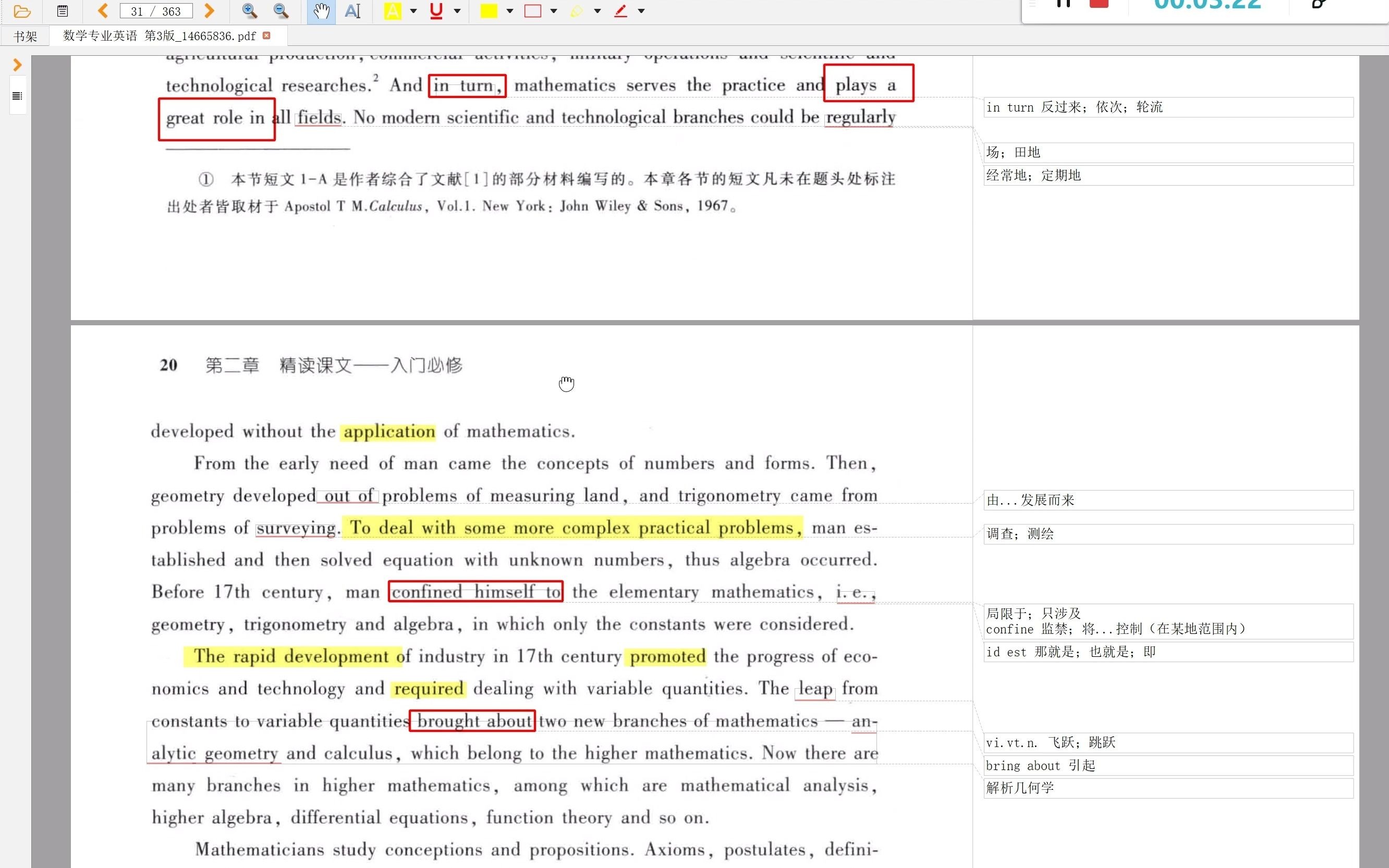Select the 'vi.vt.n. 飞跃；跳跃' margin note
The height and width of the screenshot is (868, 1389).
tap(1168, 742)
